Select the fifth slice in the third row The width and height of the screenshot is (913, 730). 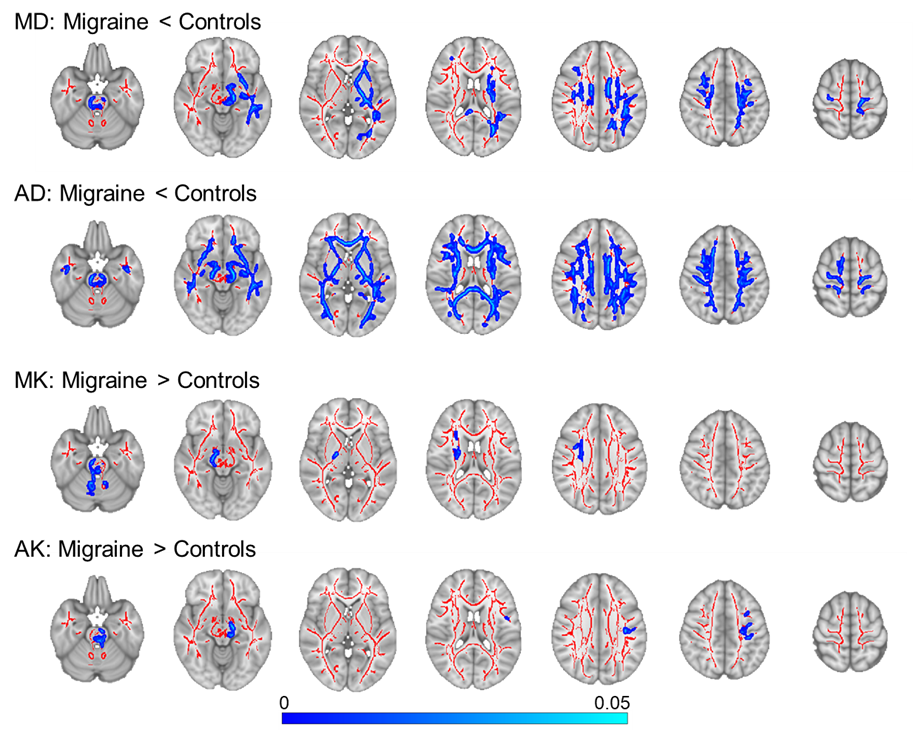595,456
